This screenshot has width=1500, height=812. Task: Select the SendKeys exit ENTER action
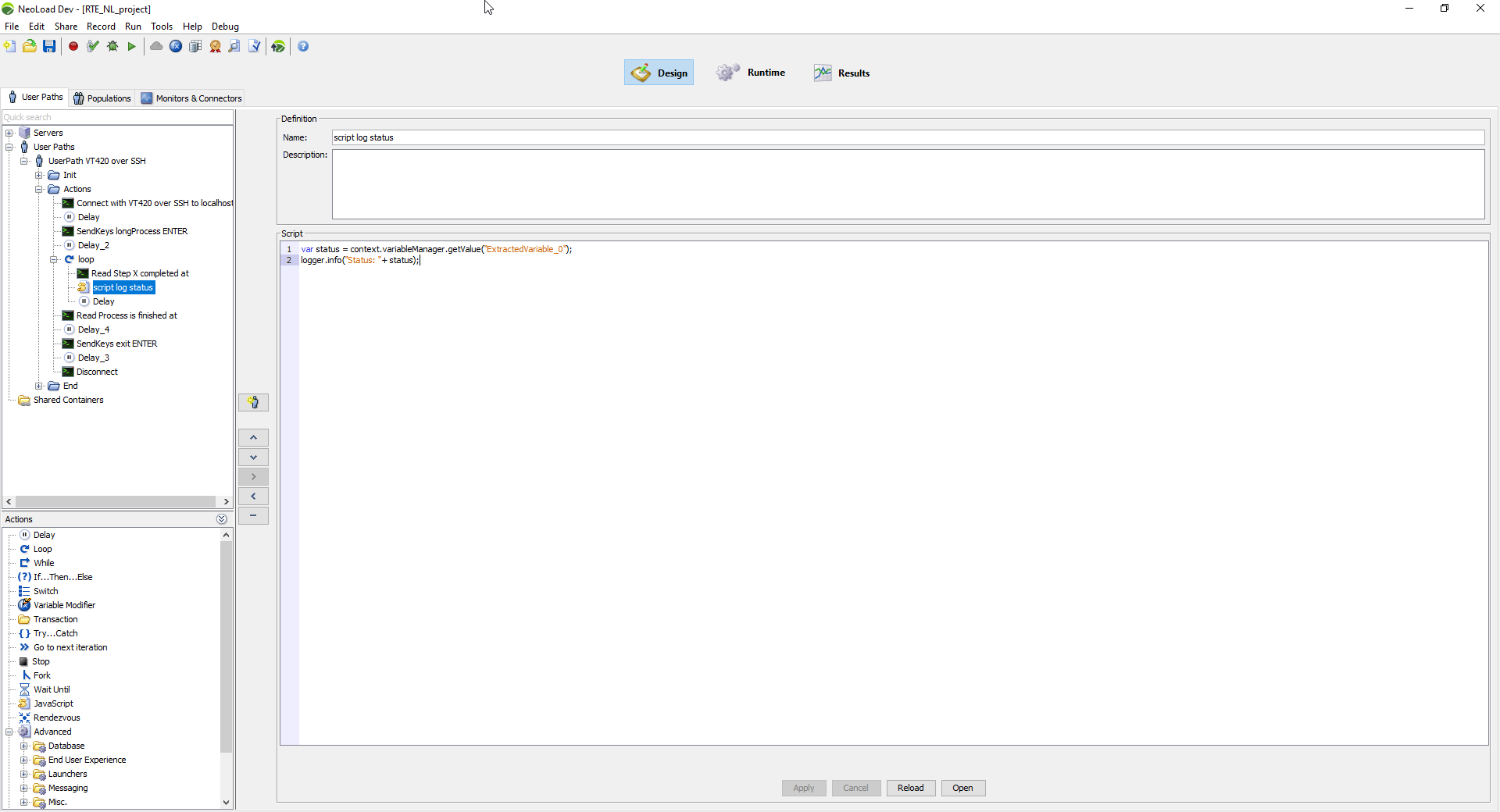[x=116, y=344]
